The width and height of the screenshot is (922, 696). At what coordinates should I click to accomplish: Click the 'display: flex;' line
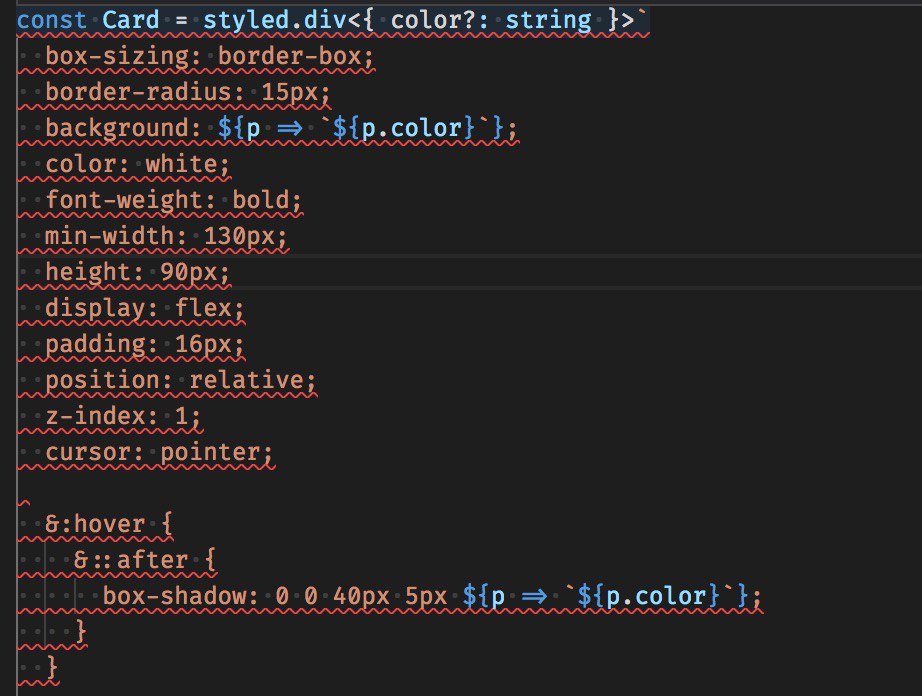click(x=145, y=309)
